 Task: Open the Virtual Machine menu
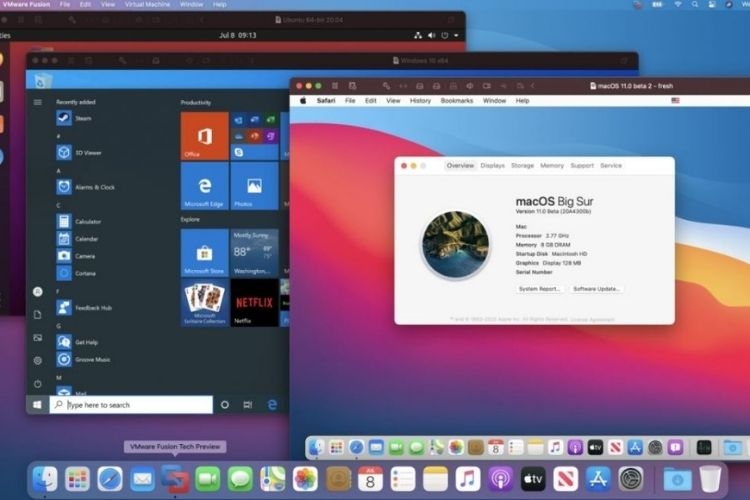coord(147,4)
